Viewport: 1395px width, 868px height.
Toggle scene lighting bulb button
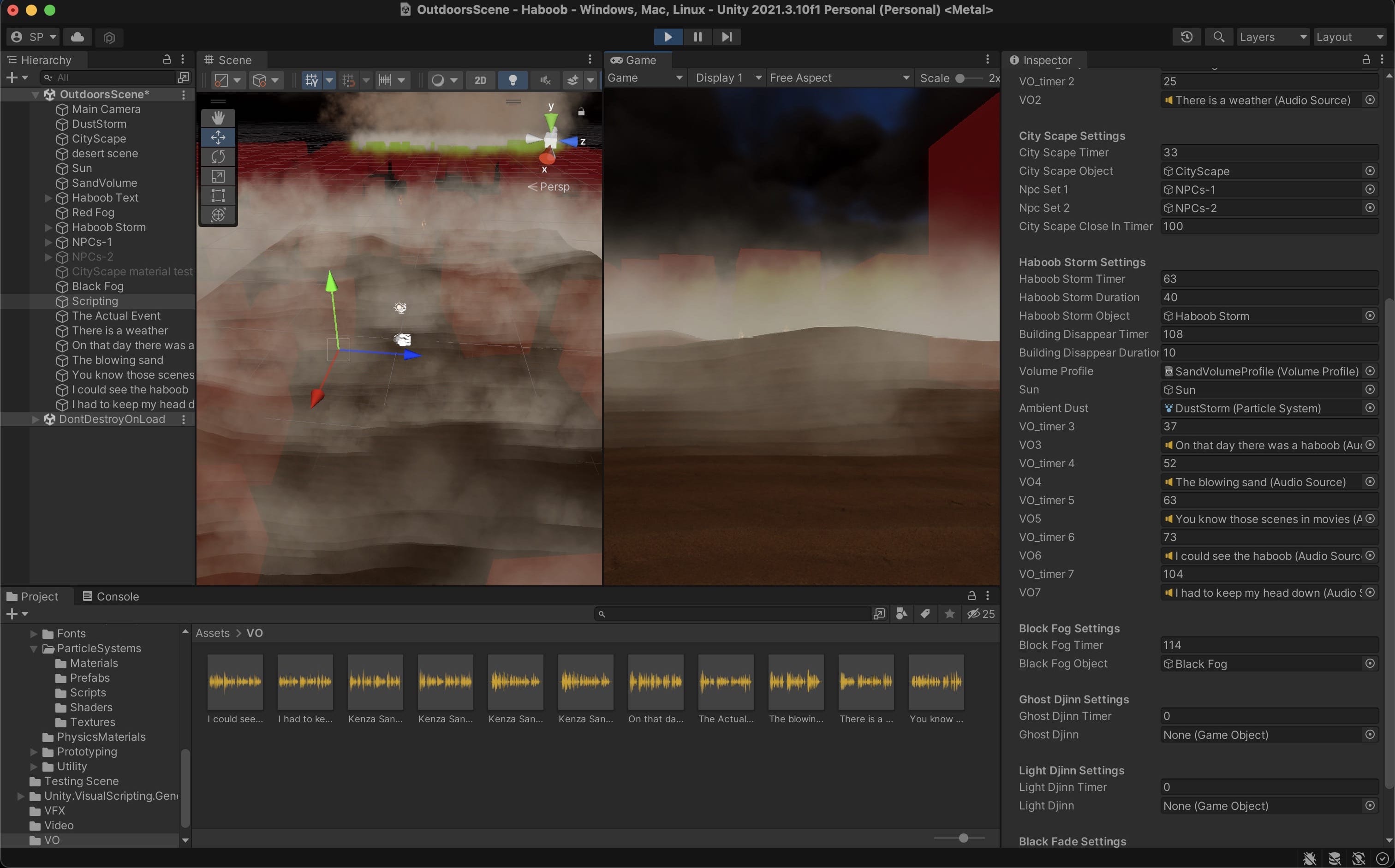pos(513,80)
